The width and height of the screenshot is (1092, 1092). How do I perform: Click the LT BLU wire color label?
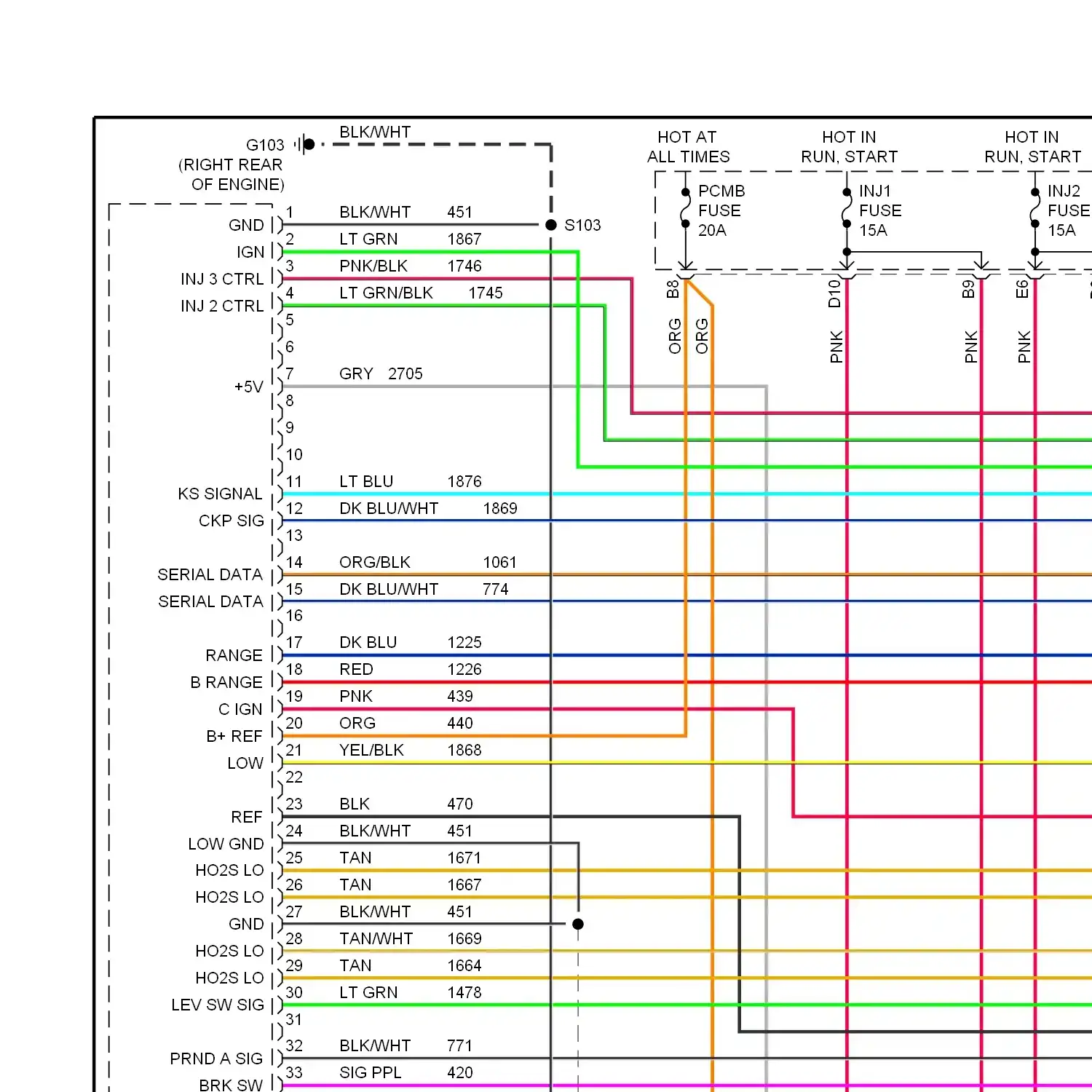[x=366, y=481]
